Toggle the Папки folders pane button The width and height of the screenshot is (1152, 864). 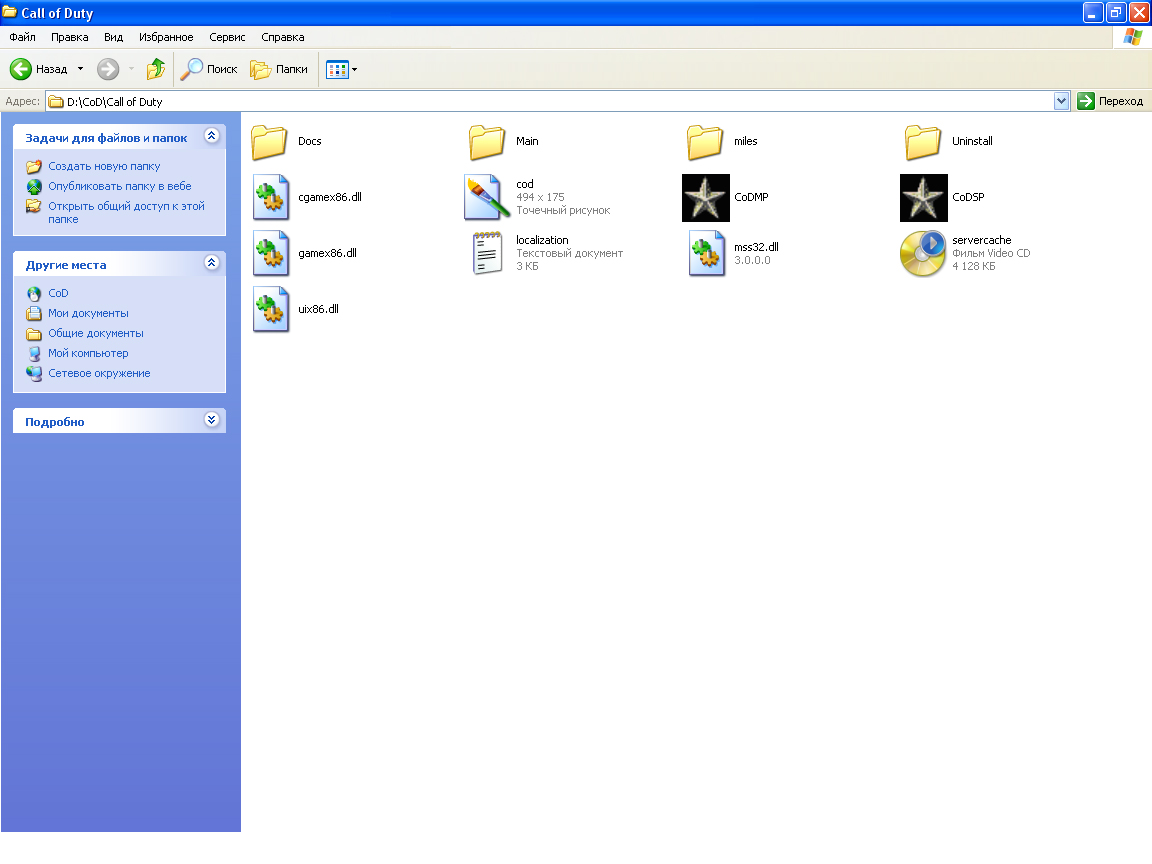coord(279,69)
